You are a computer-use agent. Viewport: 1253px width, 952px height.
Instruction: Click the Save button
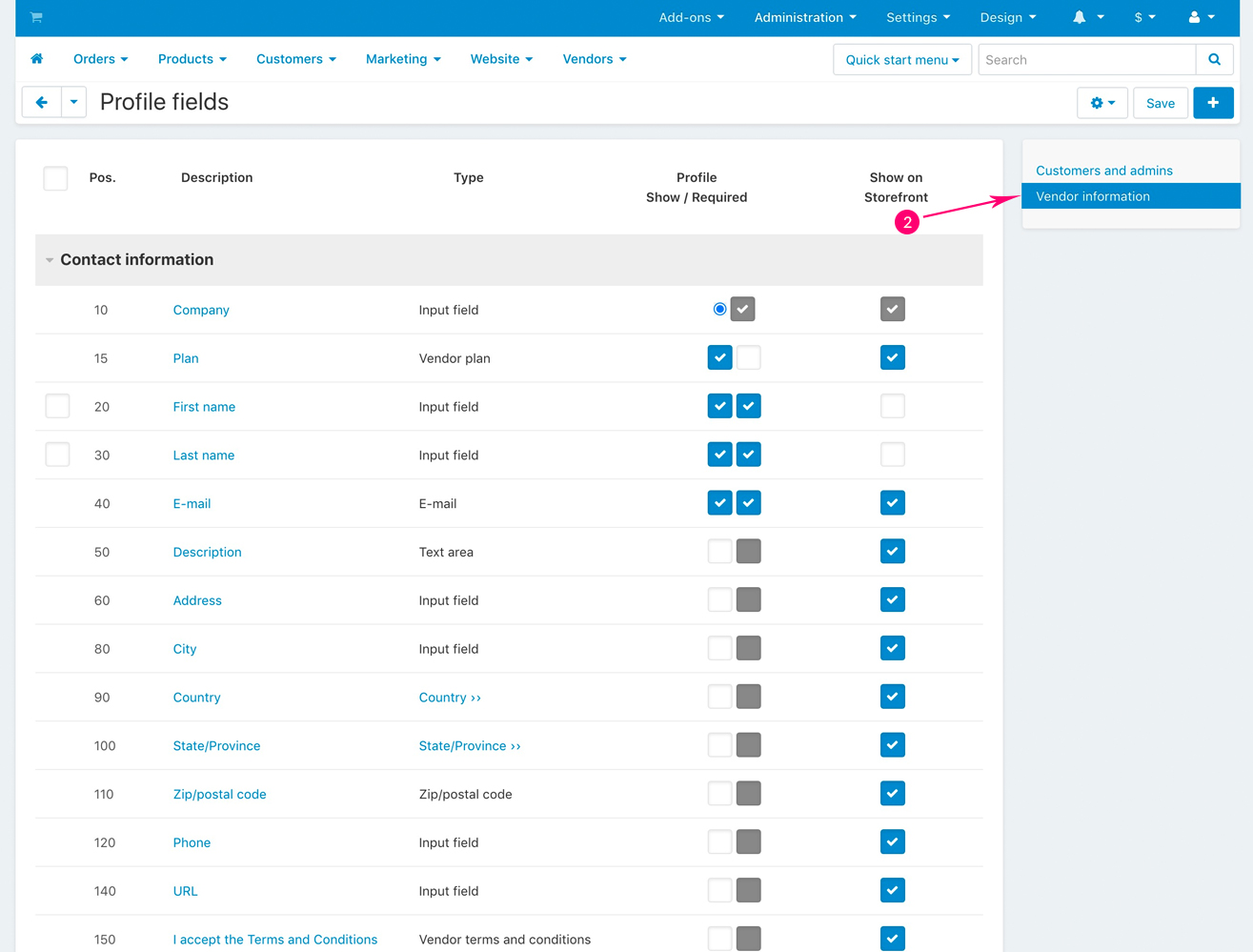1160,103
